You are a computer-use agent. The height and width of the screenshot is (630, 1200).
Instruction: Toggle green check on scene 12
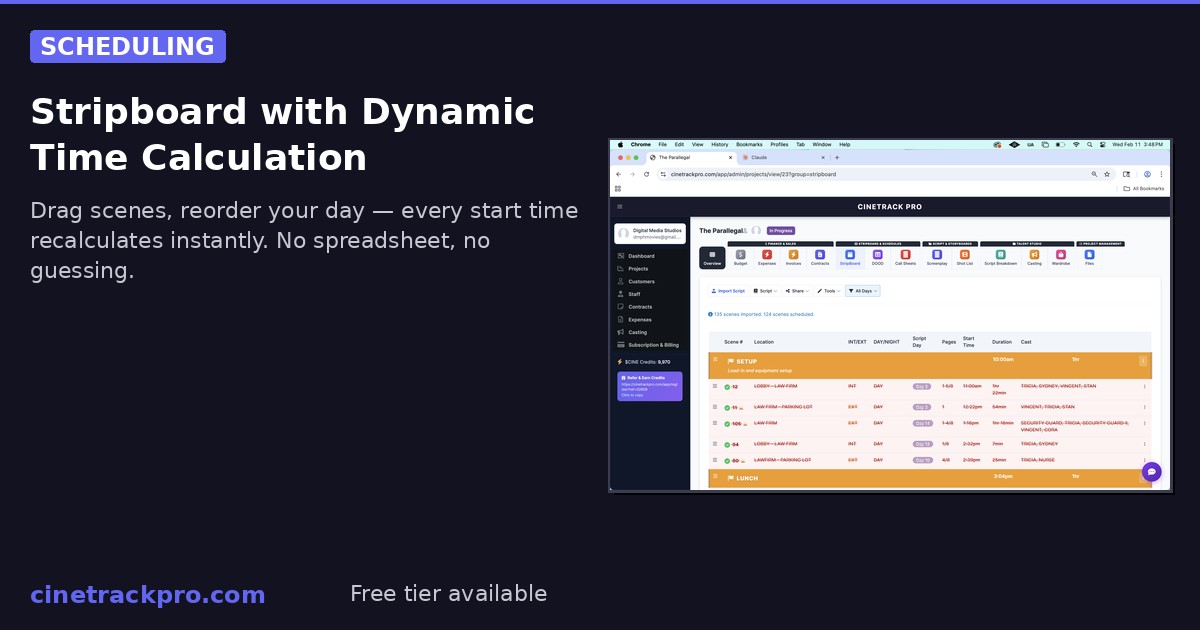(727, 386)
